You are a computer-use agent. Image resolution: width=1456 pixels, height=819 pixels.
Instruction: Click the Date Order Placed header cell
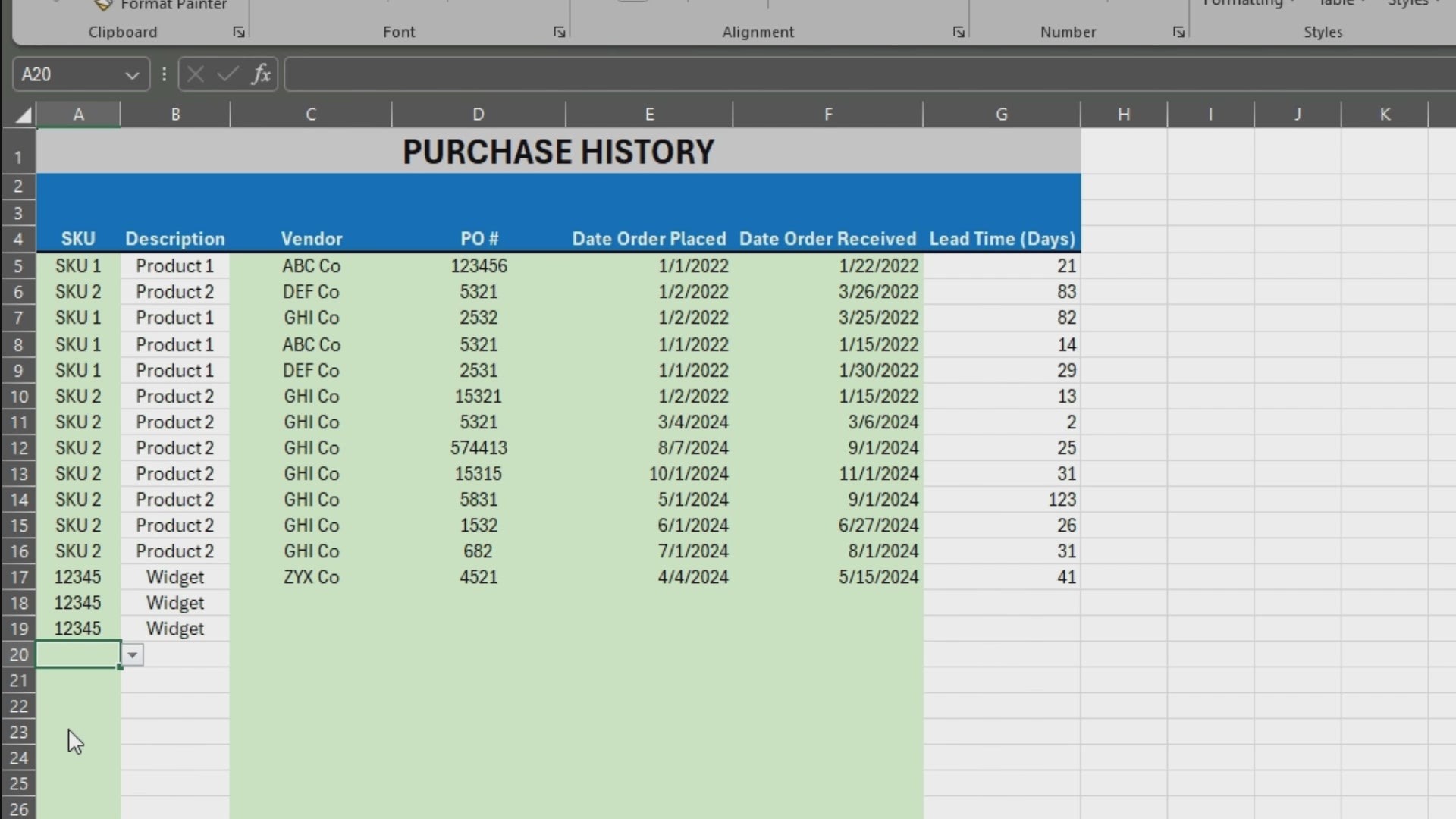click(649, 239)
